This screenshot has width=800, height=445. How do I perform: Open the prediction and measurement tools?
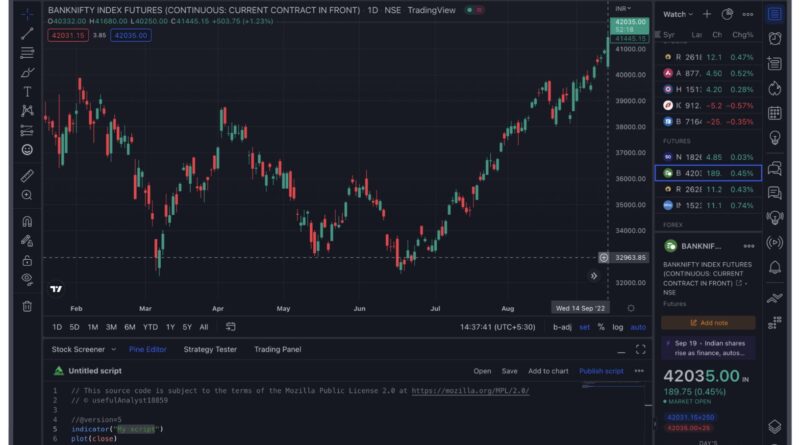[27, 131]
